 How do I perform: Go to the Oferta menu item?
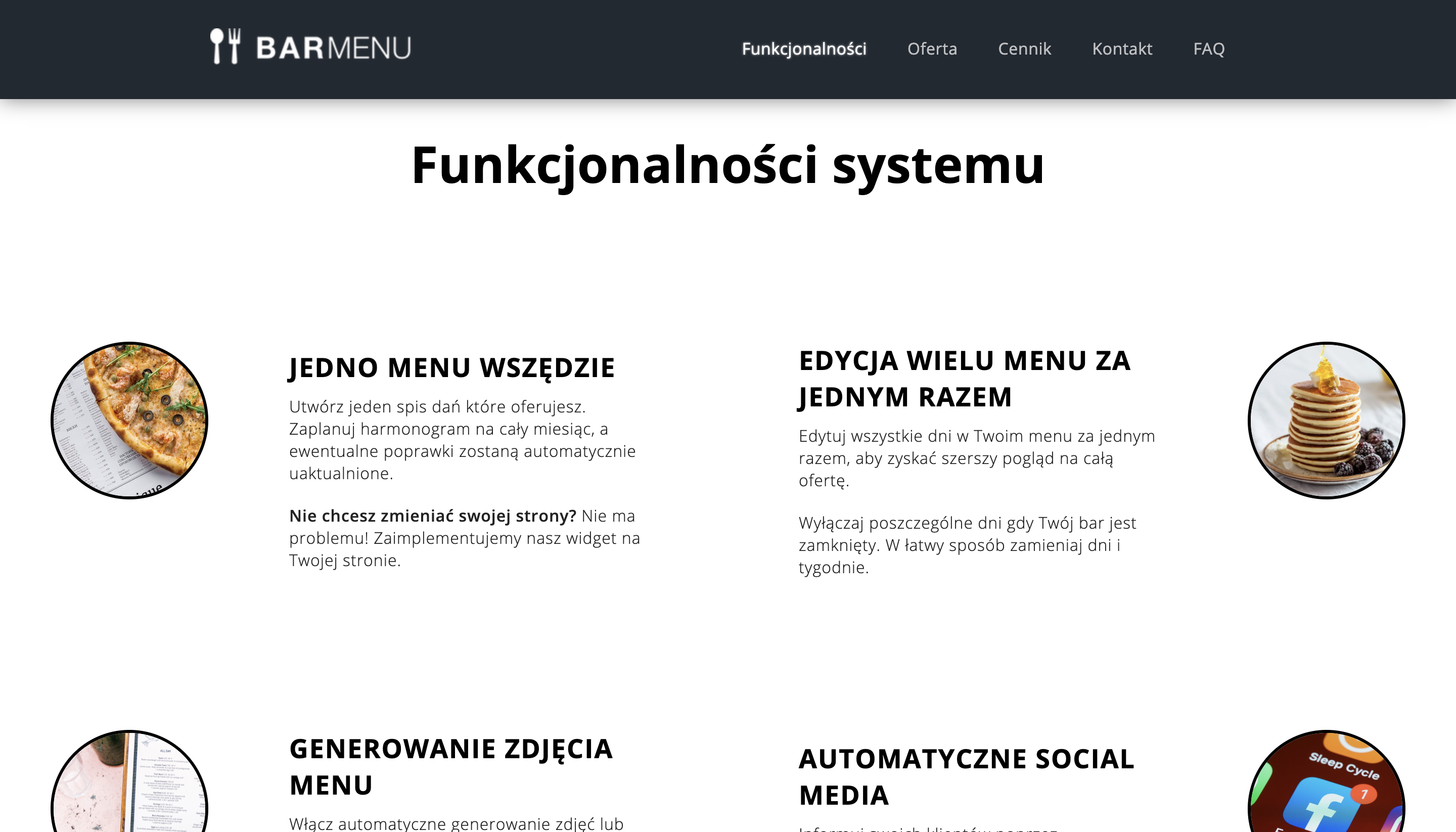point(931,49)
